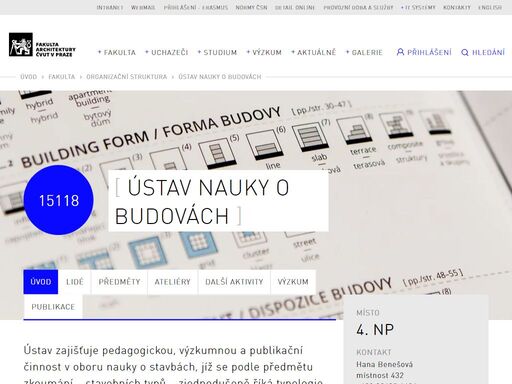Switch to the Předměty tab

119,282
